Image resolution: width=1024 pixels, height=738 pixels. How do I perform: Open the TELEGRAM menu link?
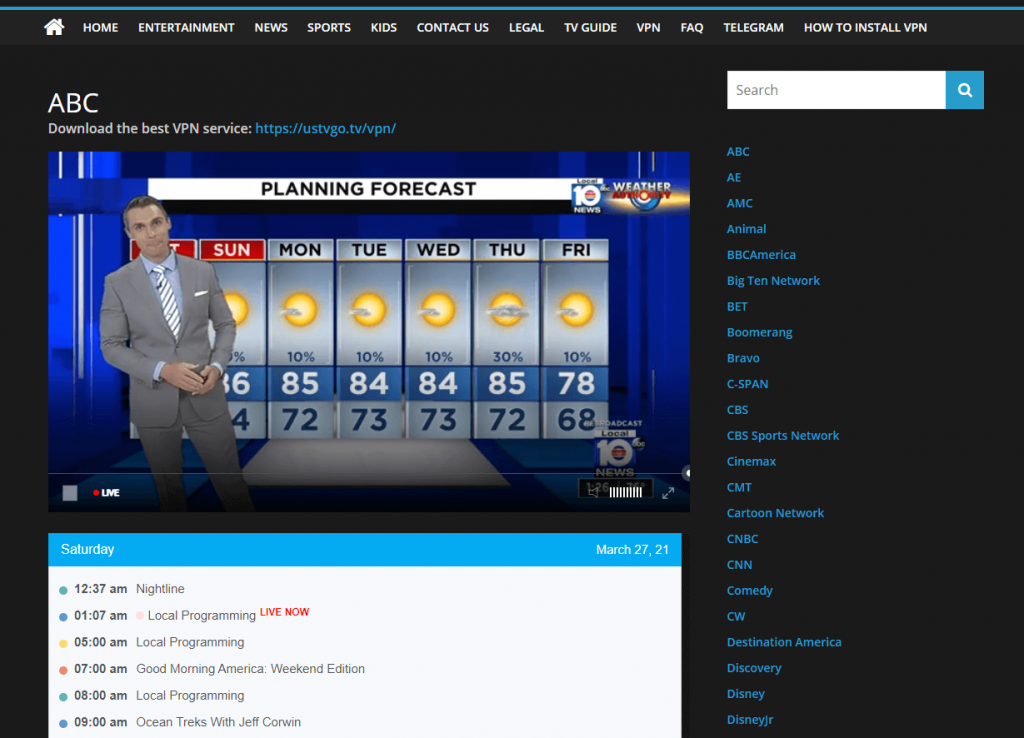point(754,27)
